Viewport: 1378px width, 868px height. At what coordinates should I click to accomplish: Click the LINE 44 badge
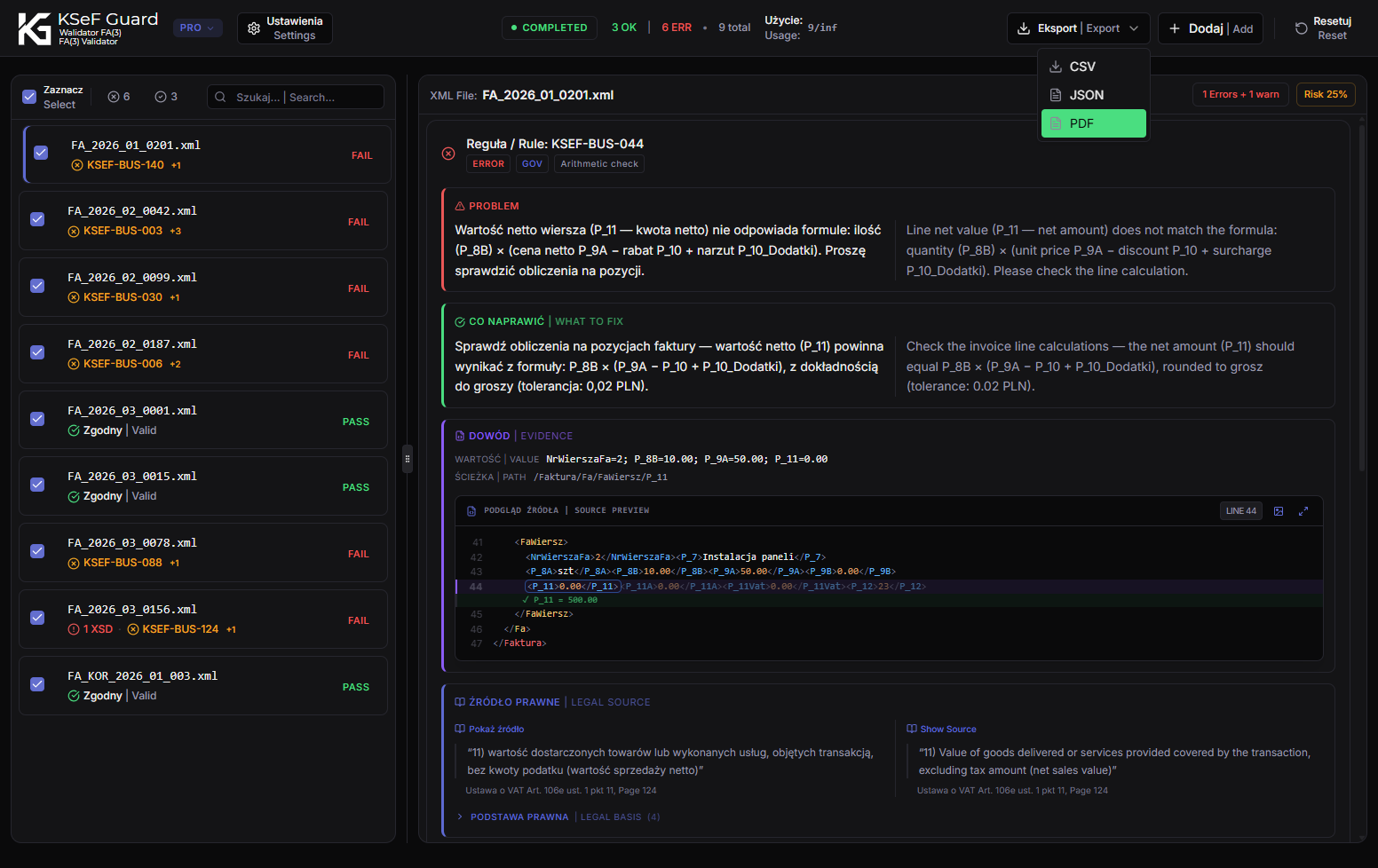point(1241,511)
